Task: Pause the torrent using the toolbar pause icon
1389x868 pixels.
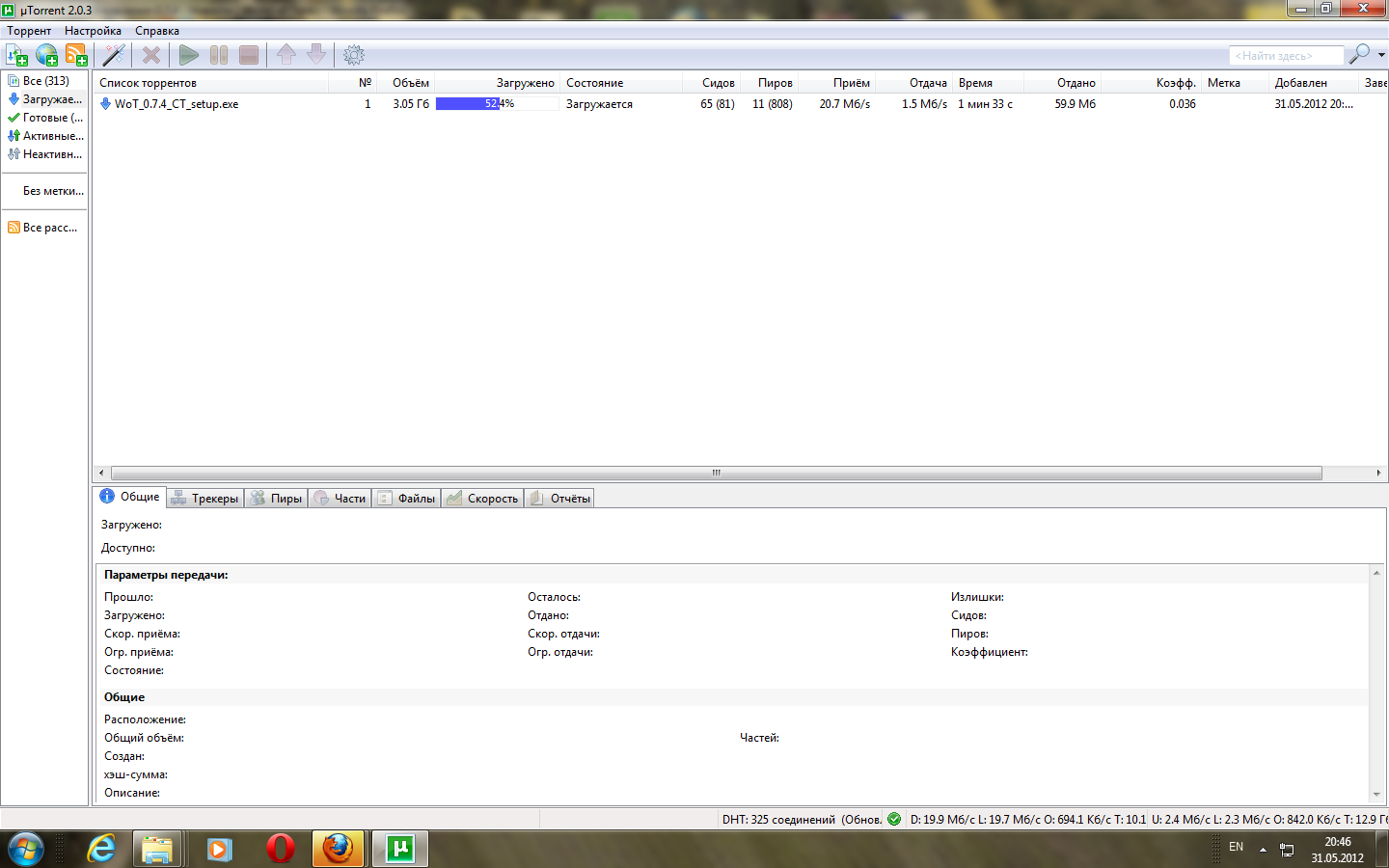Action: click(219, 55)
